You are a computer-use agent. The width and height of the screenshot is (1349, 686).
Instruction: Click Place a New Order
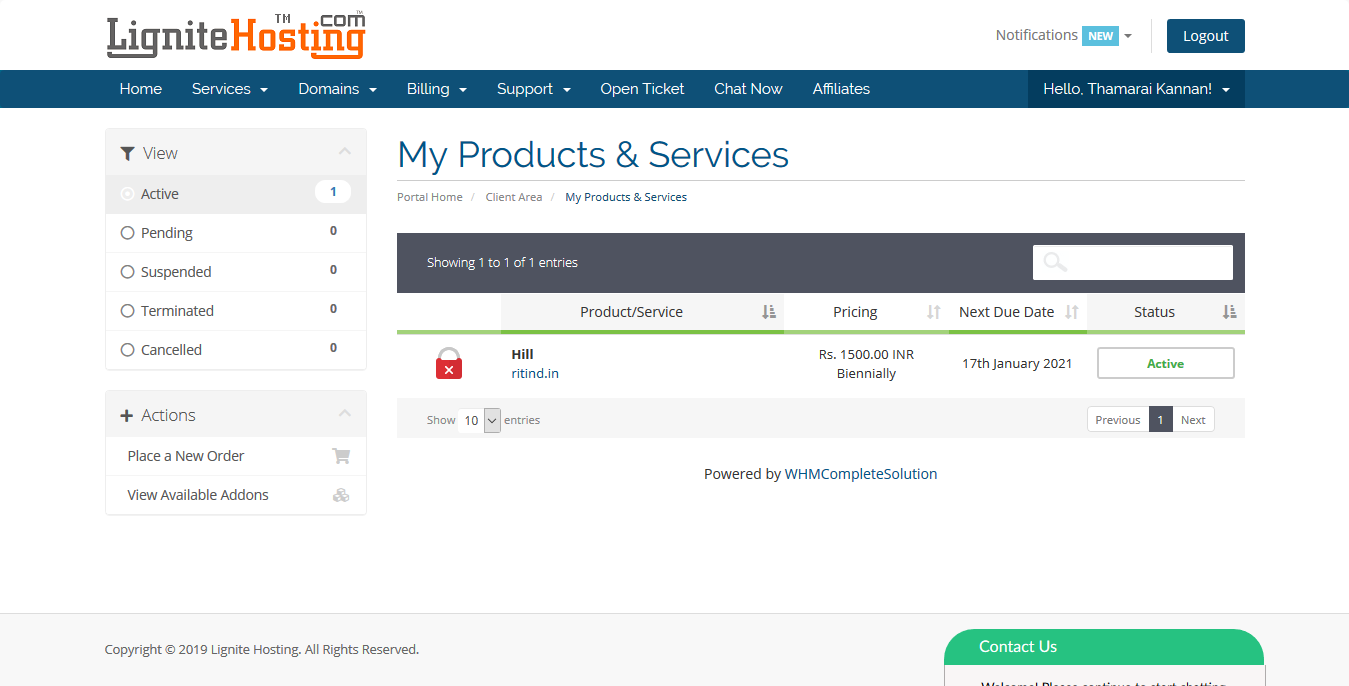click(236, 456)
